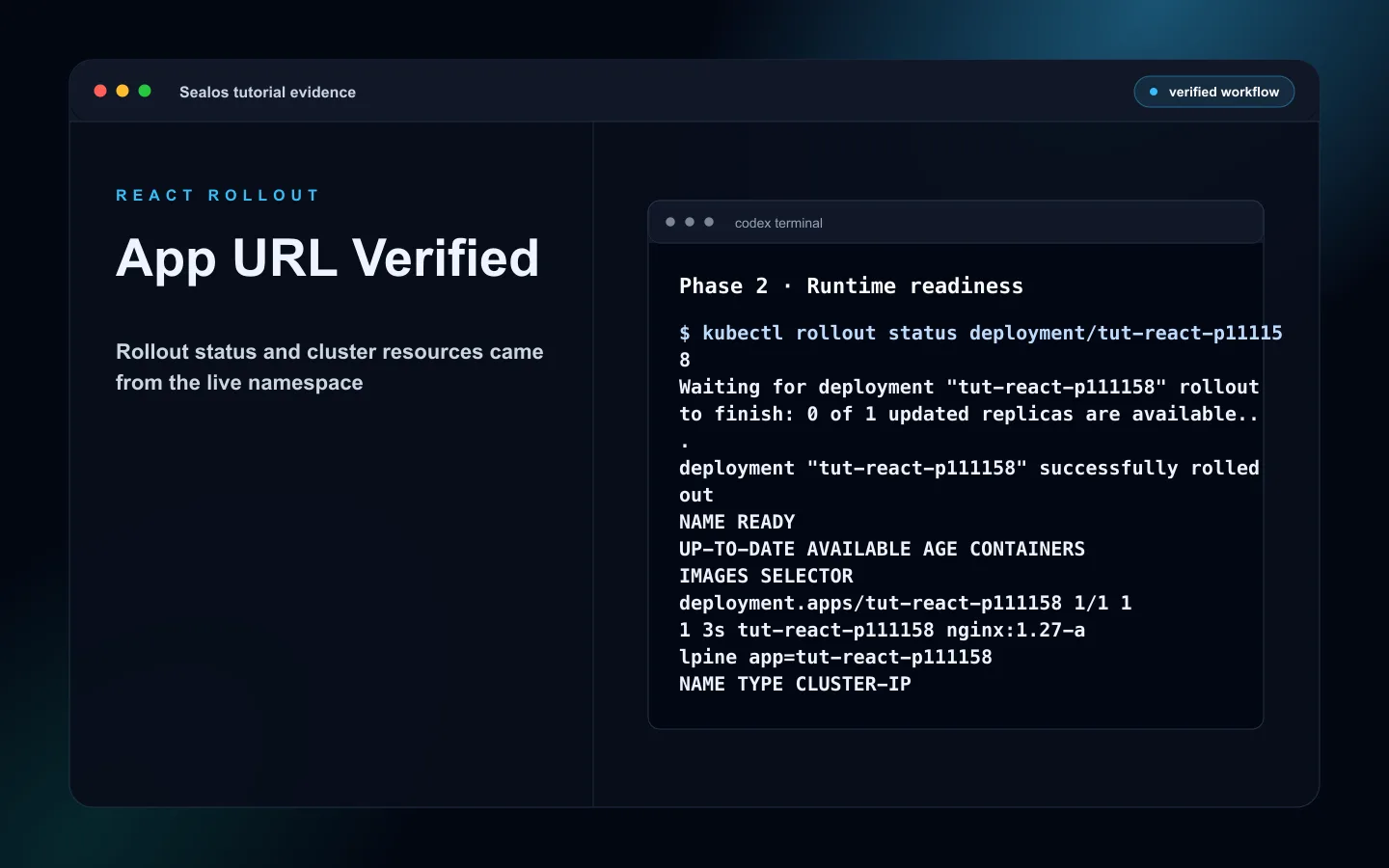The width and height of the screenshot is (1389, 868).
Task: Click the 'verified workflow' badge
Action: (1213, 92)
